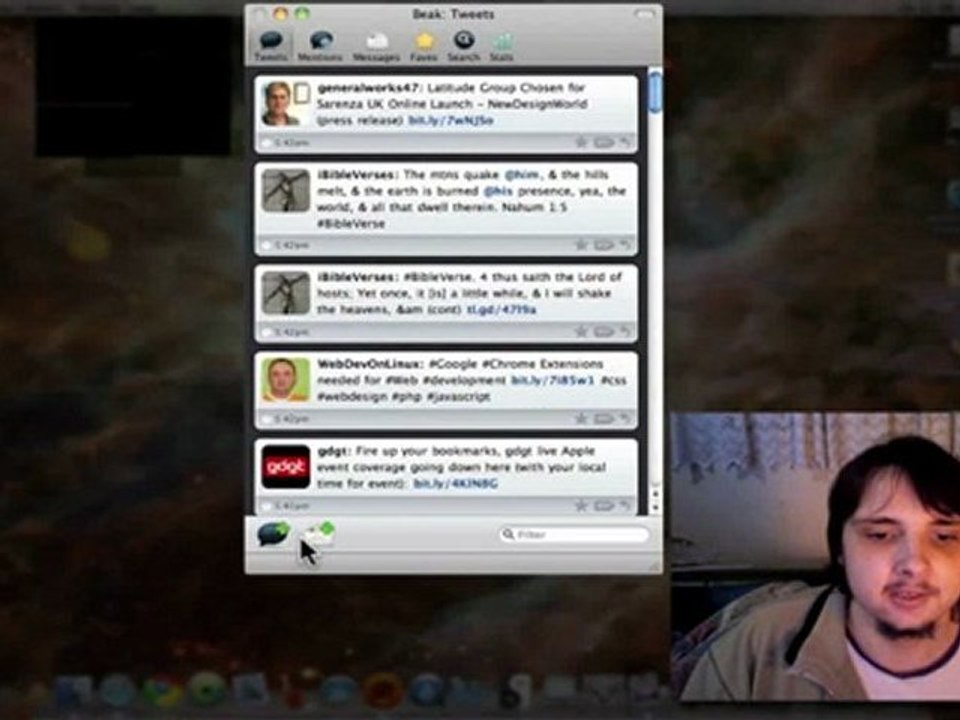Click the scrollbar down arrow
960x720 pixels.
(x=655, y=508)
